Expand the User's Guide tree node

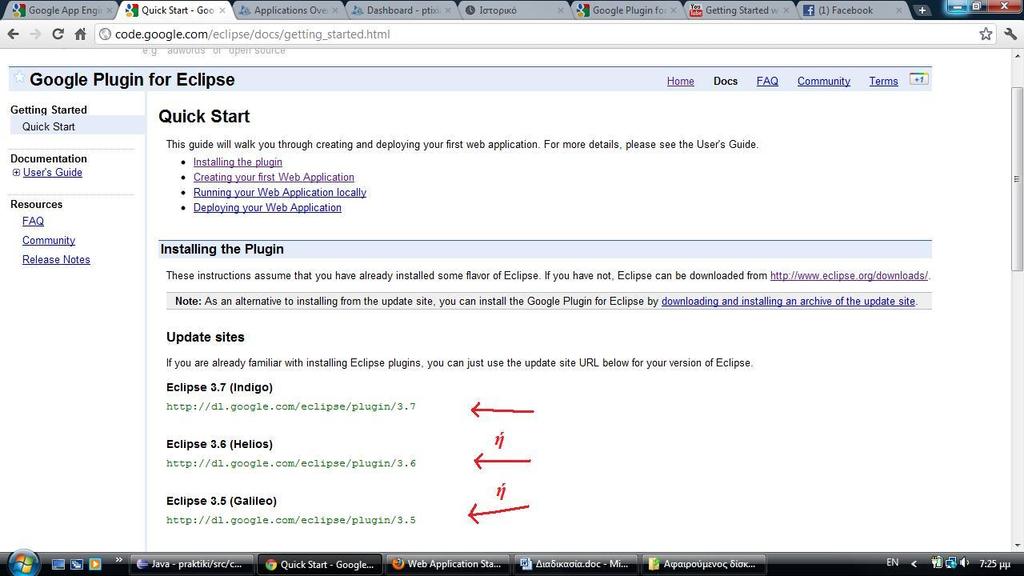(x=16, y=172)
